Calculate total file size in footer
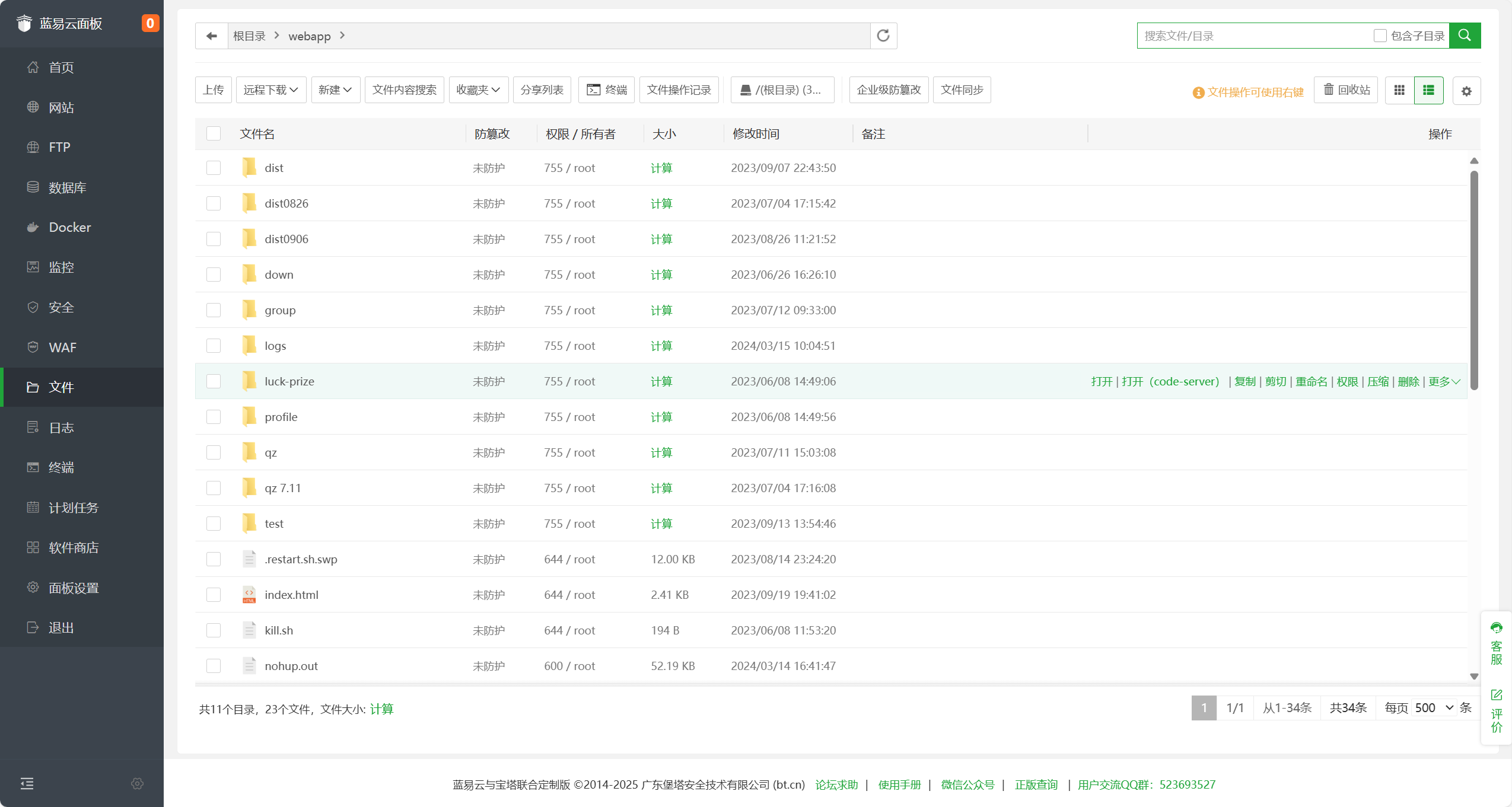 tap(381, 709)
